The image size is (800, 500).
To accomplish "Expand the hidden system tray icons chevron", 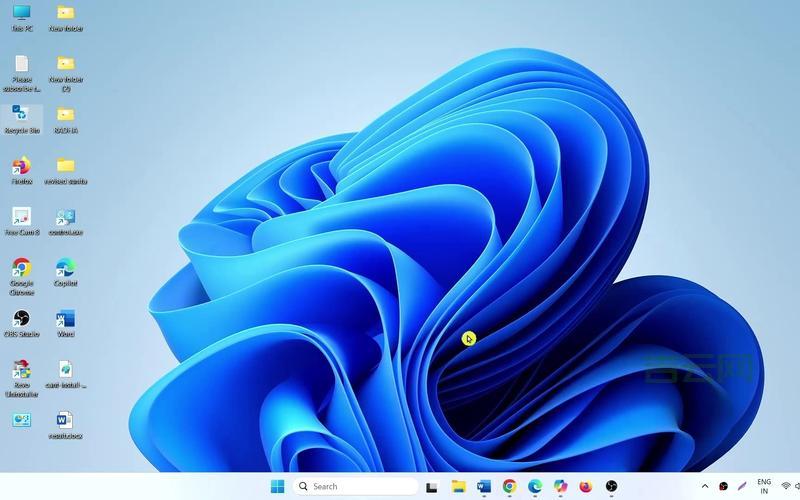I will tap(704, 487).
